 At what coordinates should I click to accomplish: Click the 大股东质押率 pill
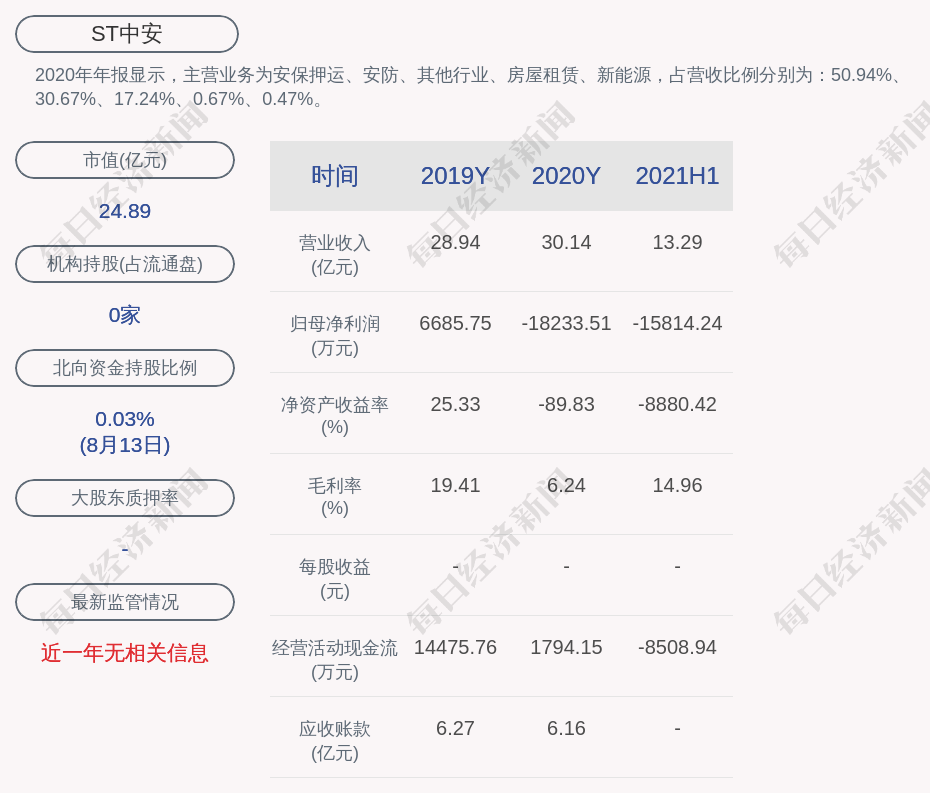pyautogui.click(x=125, y=498)
